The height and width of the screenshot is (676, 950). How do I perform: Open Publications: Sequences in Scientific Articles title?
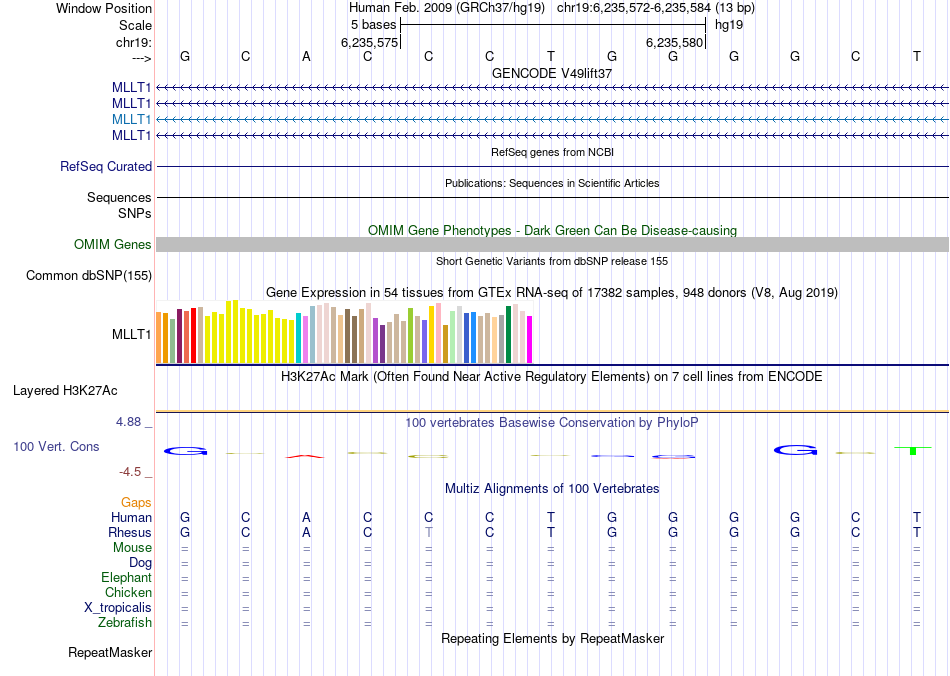552,183
